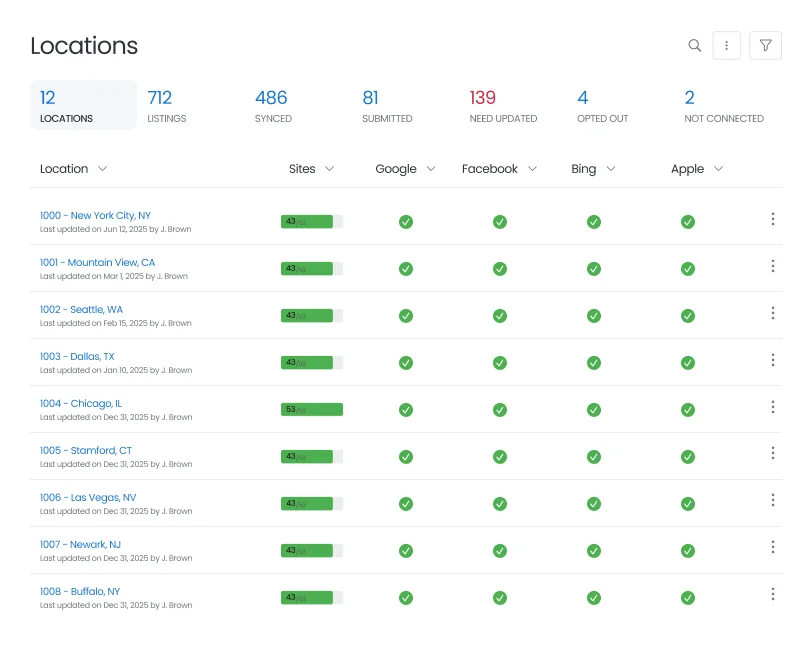
Task: Open the 1000 - New York City, NY link
Action: point(95,215)
